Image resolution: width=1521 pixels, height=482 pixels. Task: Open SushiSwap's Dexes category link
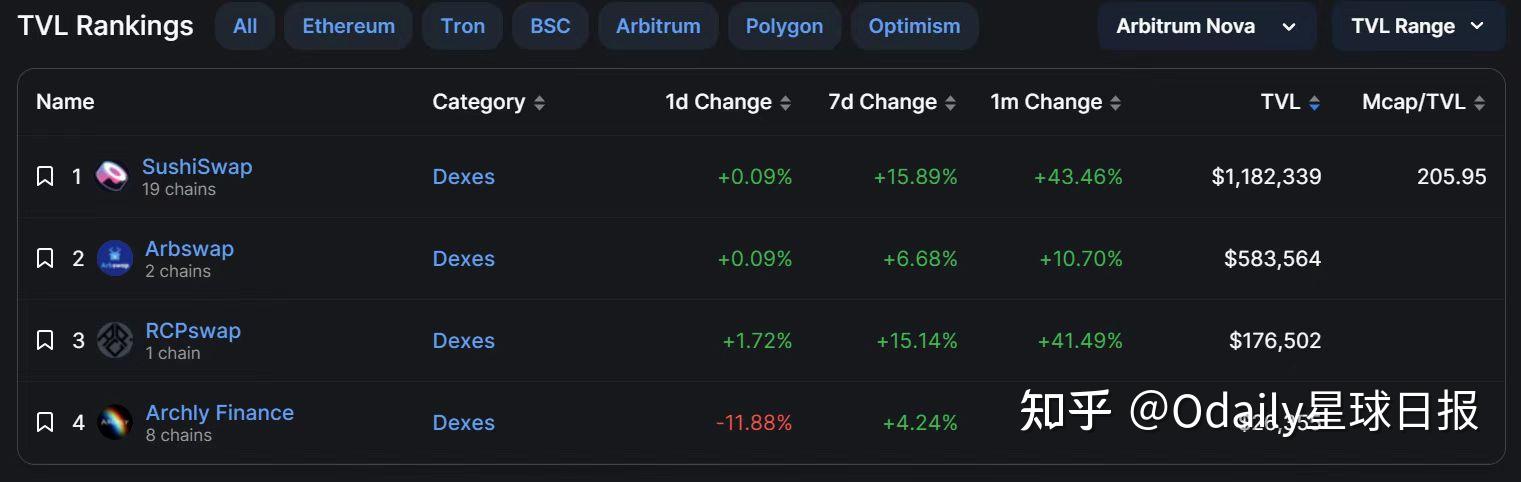click(463, 177)
